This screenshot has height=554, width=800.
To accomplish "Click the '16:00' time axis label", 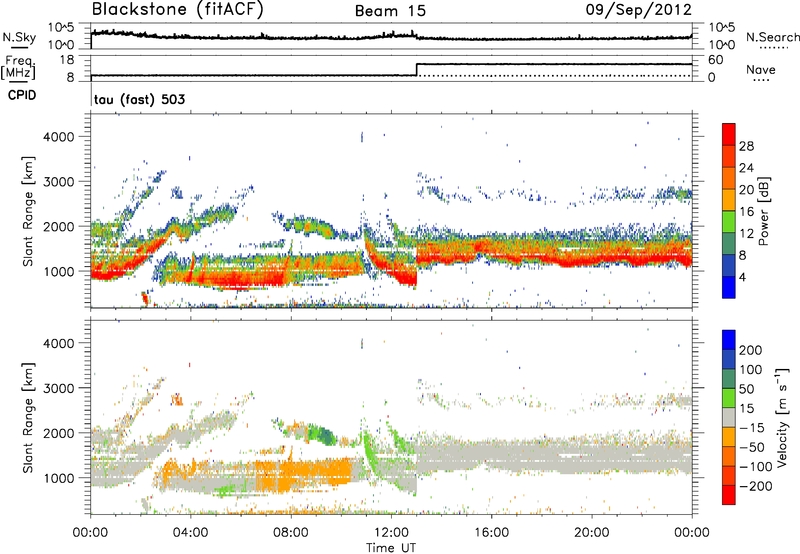I will [491, 533].
